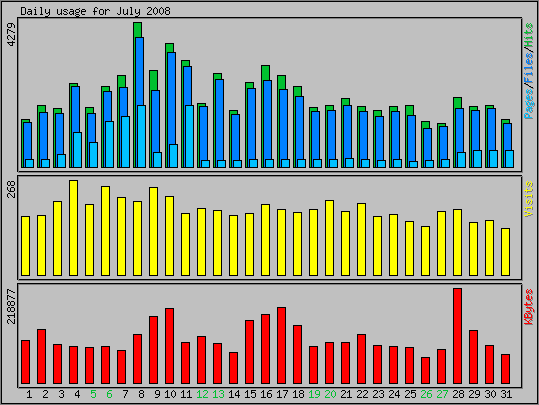Click day label 3 on the x-axis
Viewport: 539px width, 405px height.
click(61, 394)
